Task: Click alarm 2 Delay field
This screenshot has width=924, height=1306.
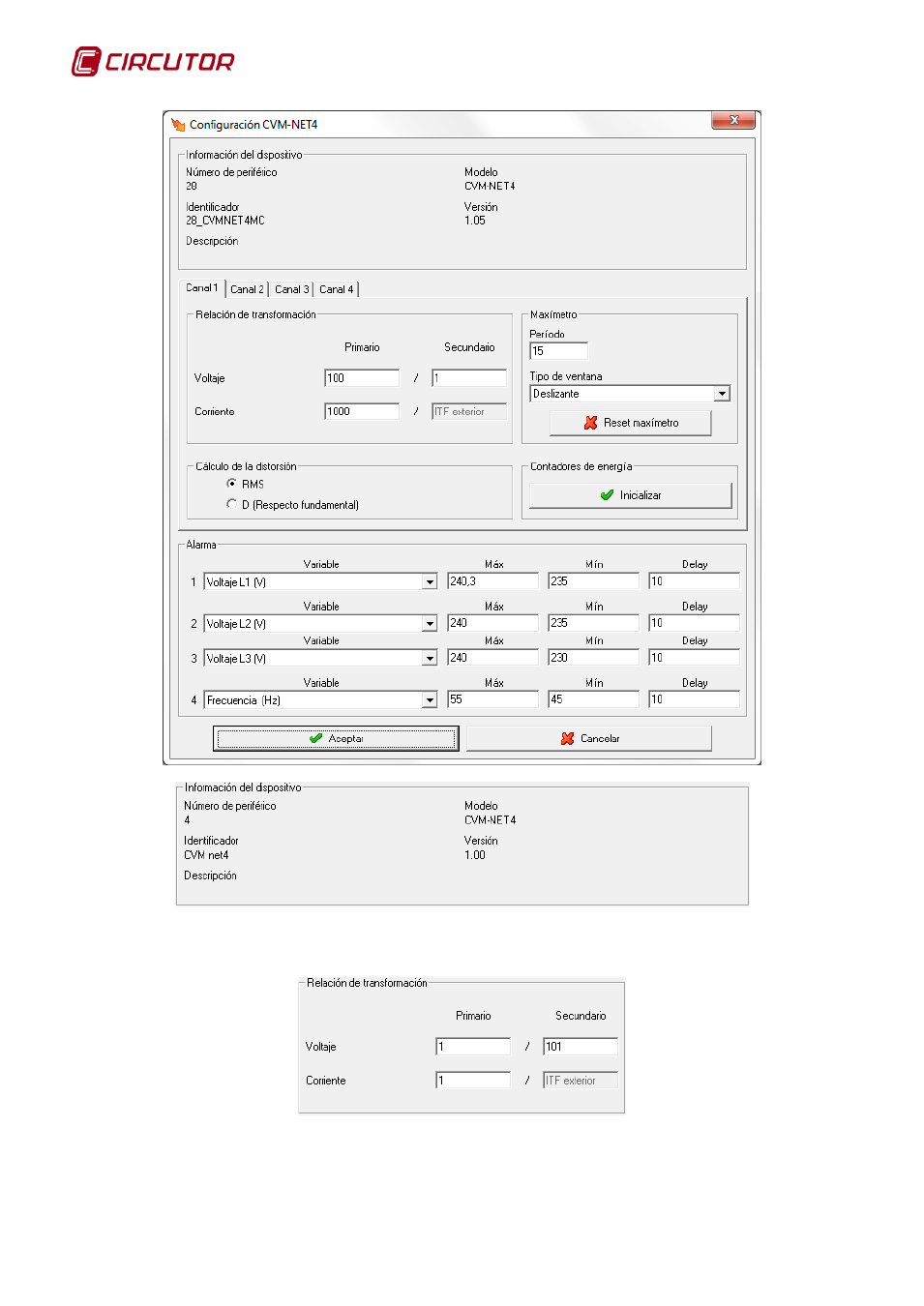Action: pos(694,623)
